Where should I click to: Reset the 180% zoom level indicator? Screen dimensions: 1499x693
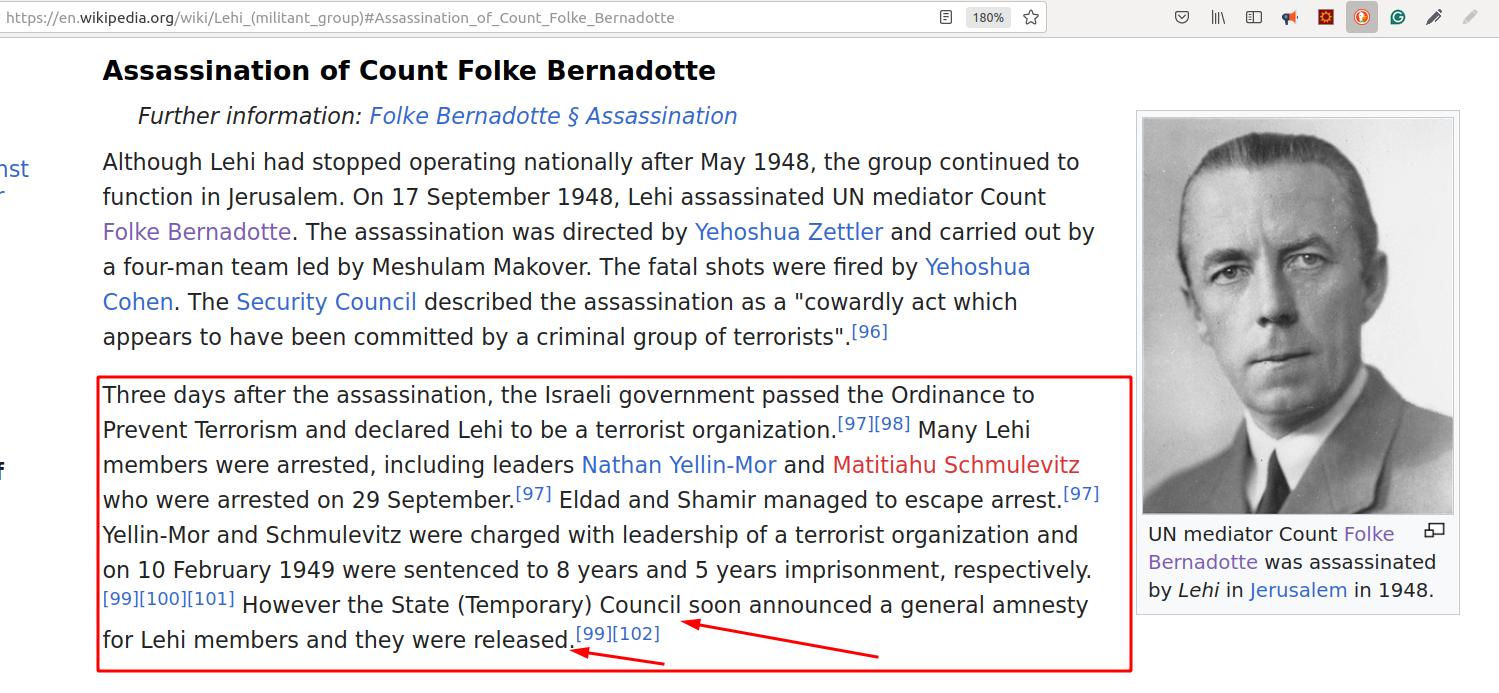pyautogui.click(x=987, y=17)
